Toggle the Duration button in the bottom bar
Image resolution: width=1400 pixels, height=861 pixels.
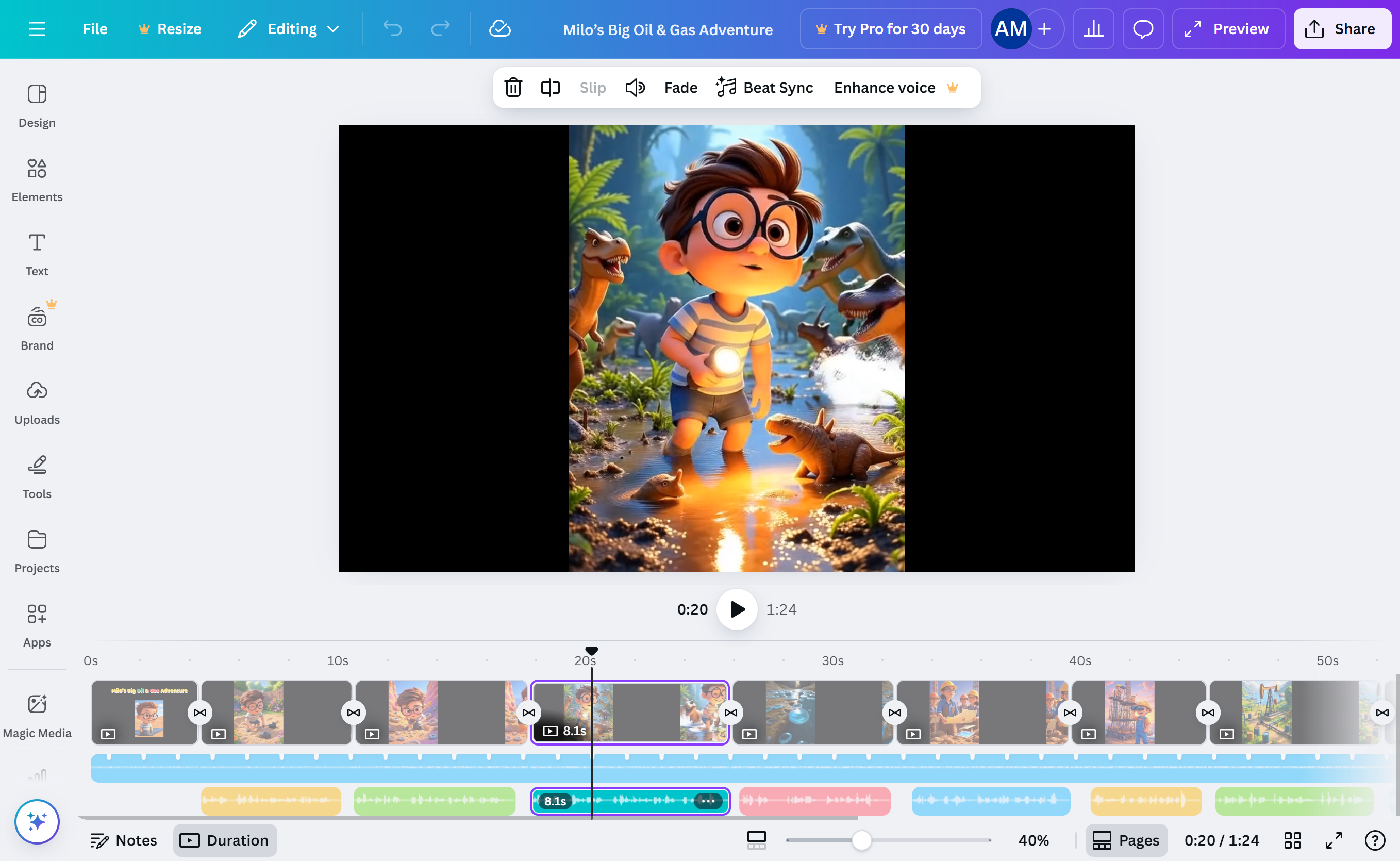coord(225,840)
